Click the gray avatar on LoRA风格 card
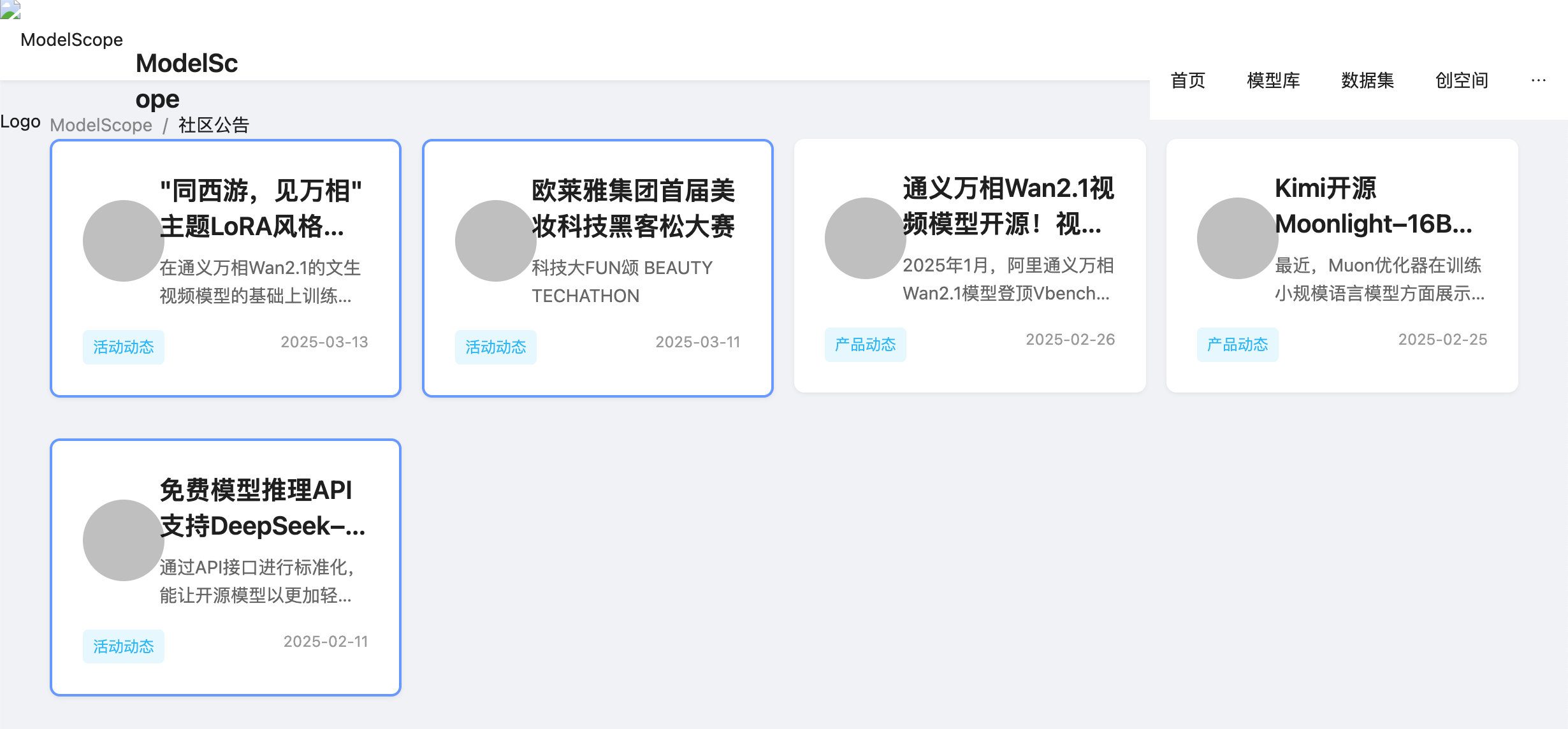The width and height of the screenshot is (1568, 729). 123,241
